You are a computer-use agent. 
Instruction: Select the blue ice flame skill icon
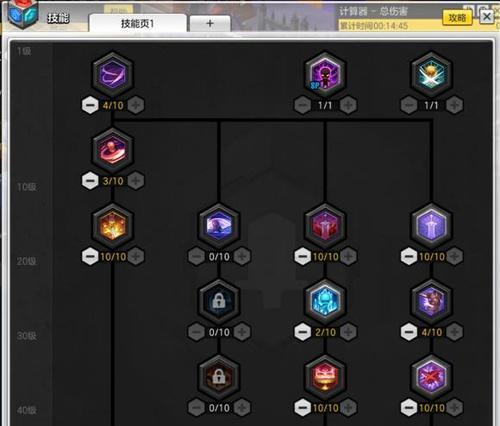click(325, 301)
